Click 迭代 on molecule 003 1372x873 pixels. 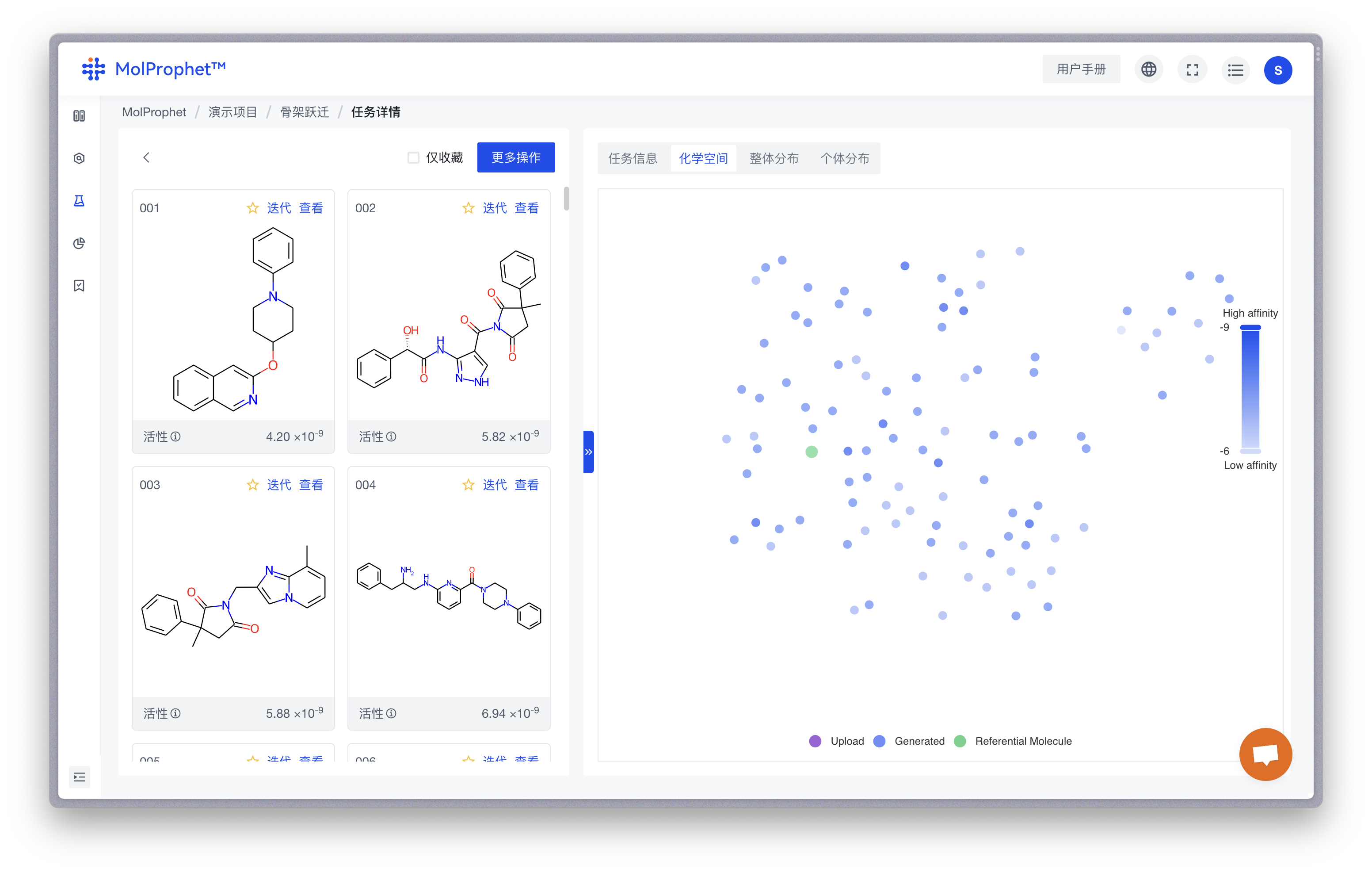[279, 485]
